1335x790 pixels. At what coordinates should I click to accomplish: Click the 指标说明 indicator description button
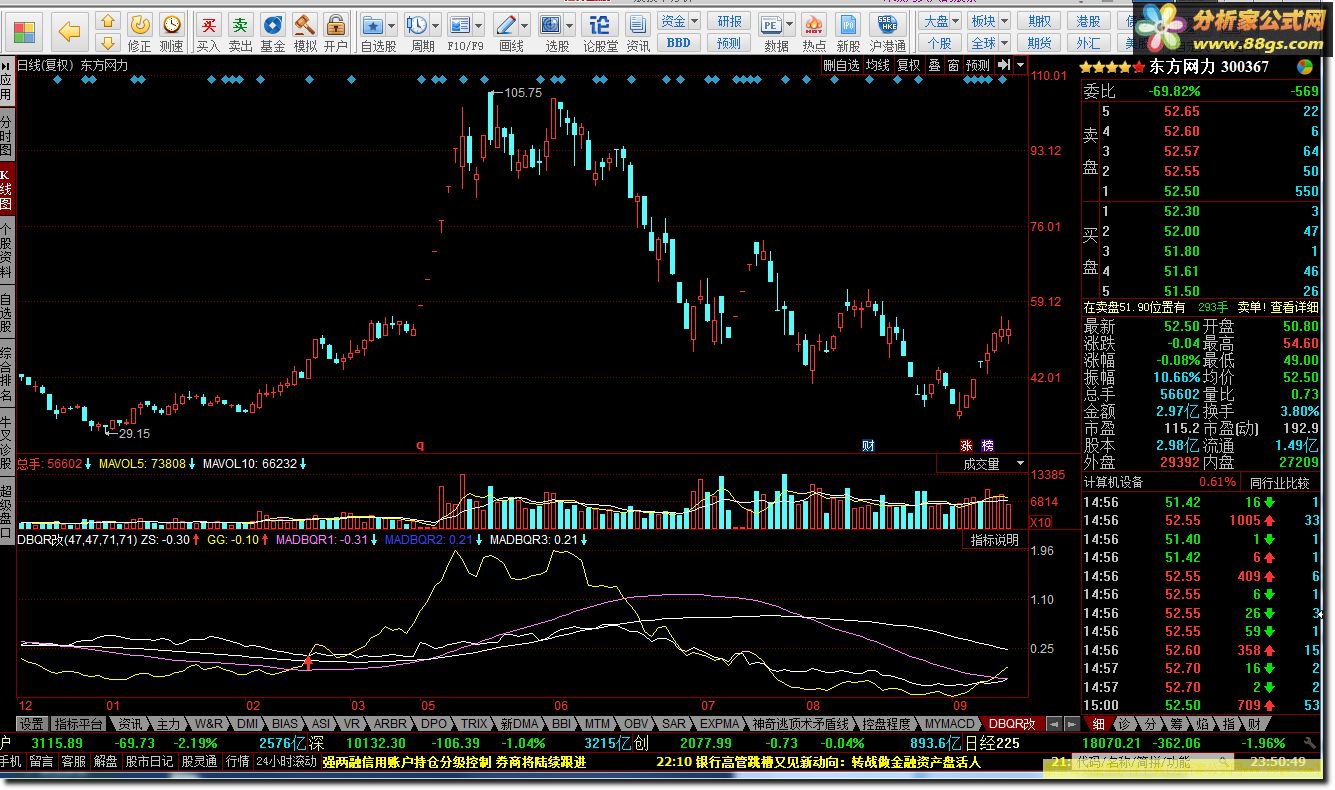point(995,540)
